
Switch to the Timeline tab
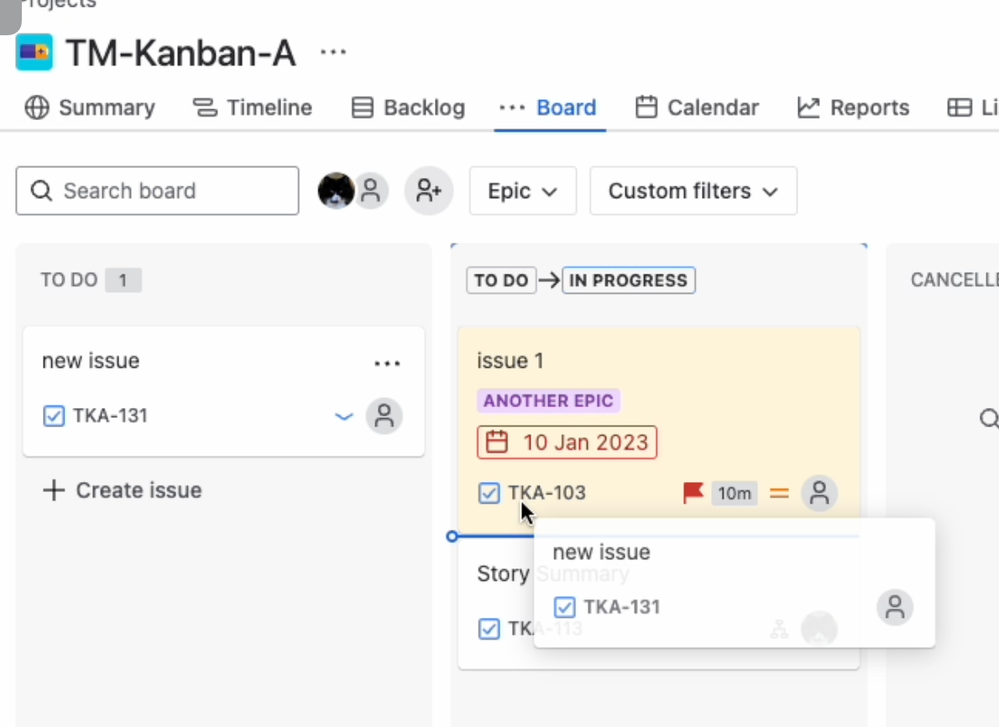252,108
